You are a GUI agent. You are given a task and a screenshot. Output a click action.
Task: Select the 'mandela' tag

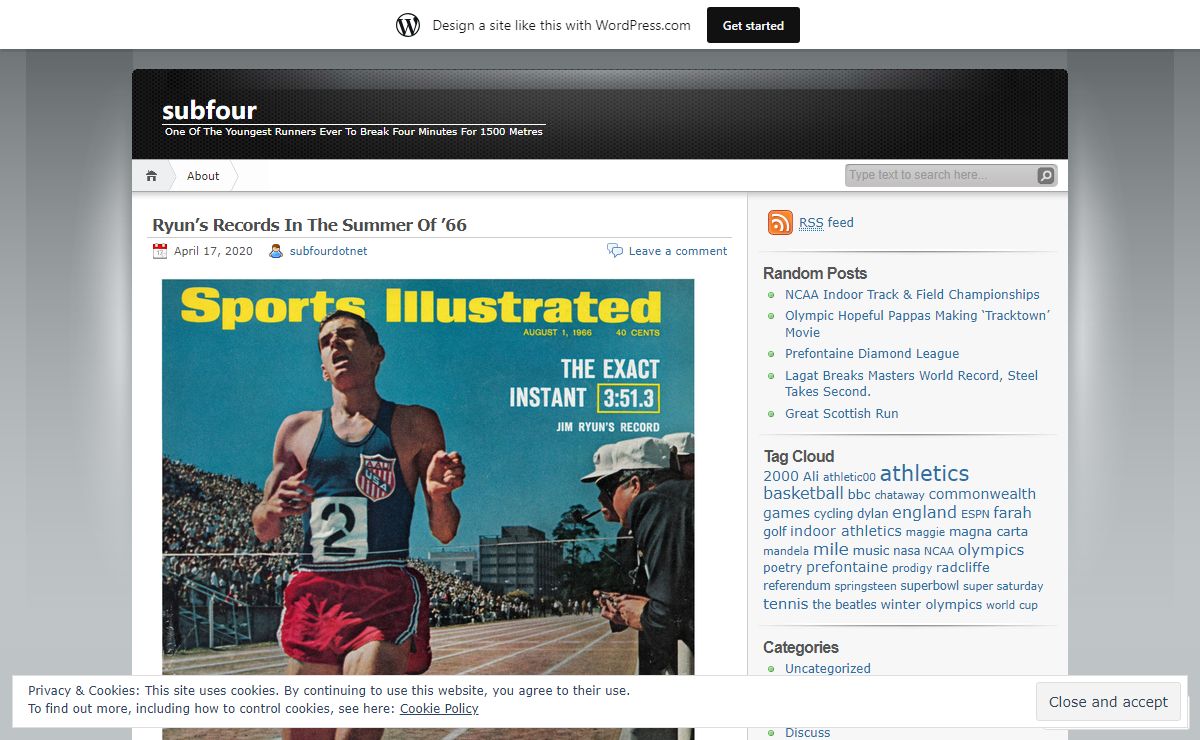click(786, 551)
